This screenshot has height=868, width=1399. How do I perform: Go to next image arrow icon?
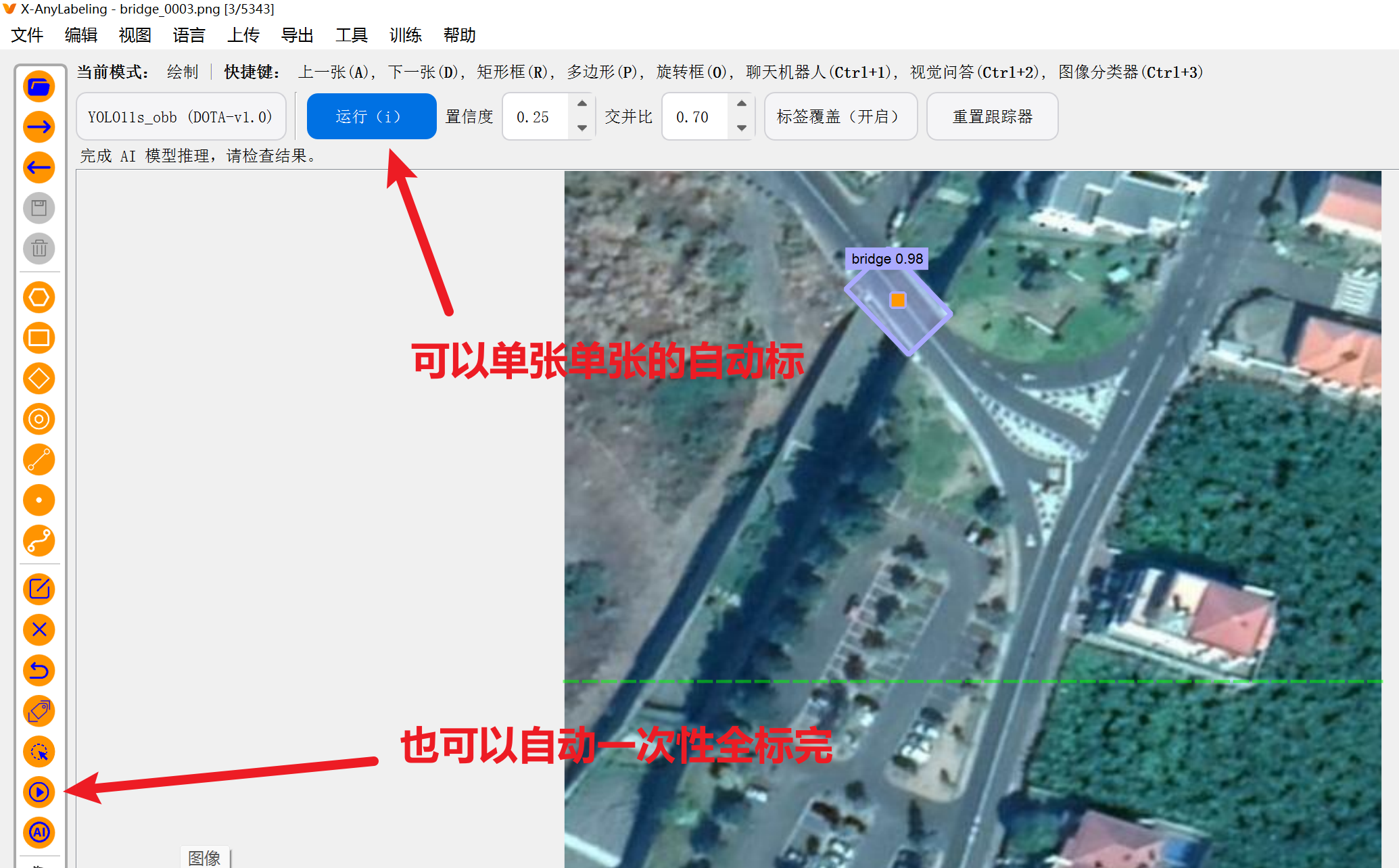pos(39,127)
